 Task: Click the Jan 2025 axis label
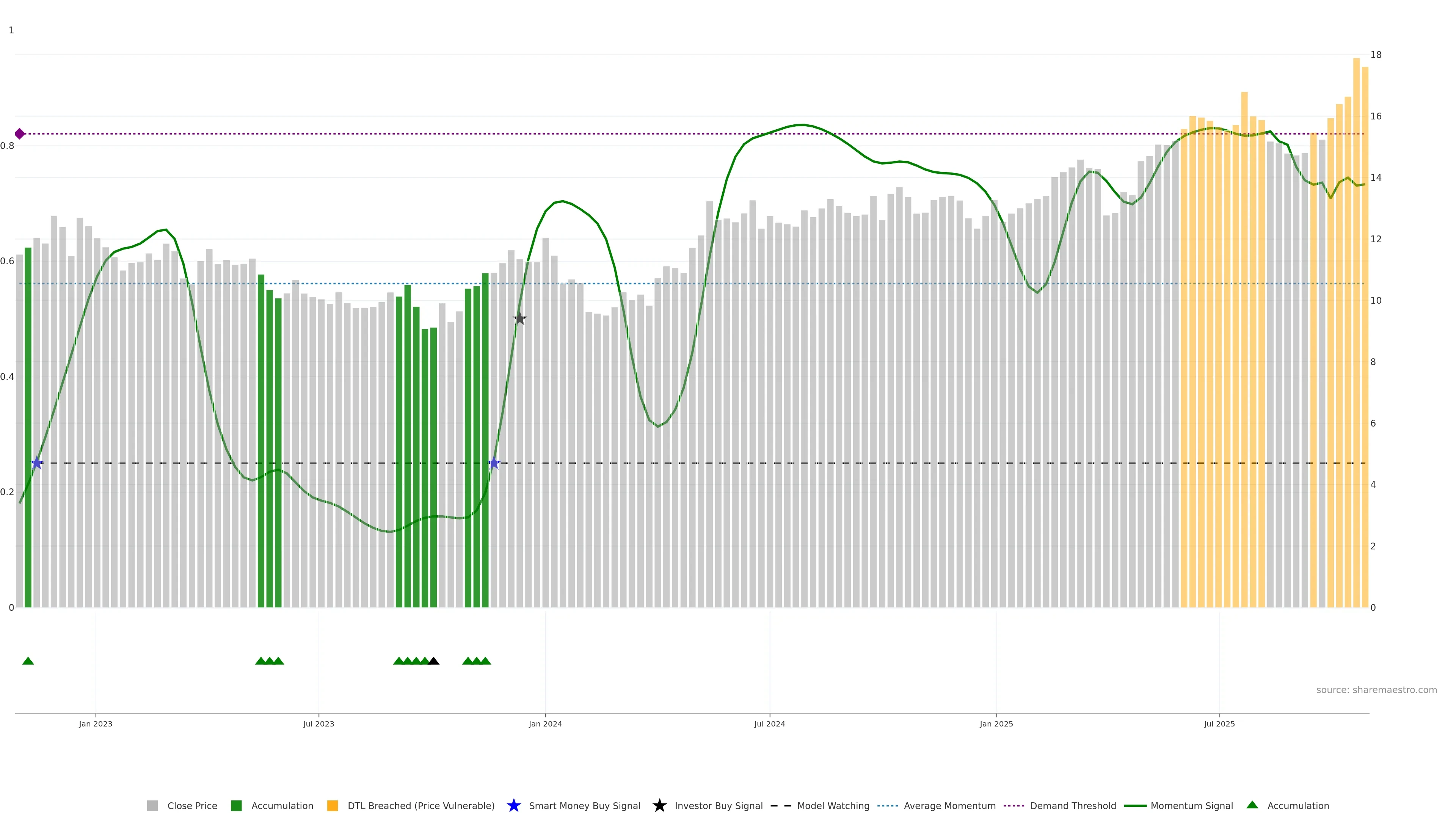(x=996, y=723)
